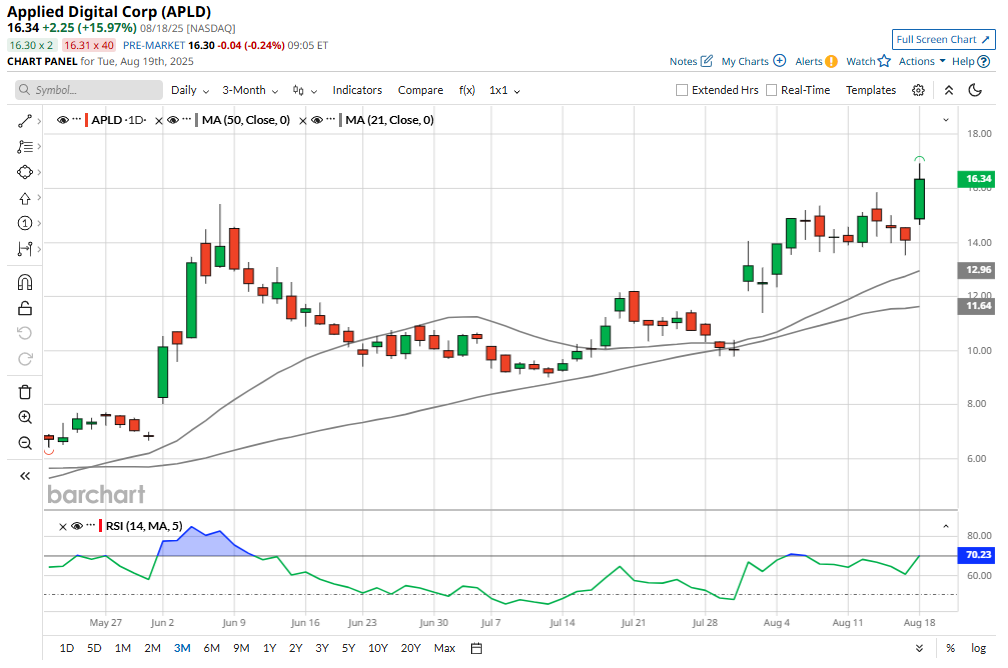
Task: Toggle visibility of MA 21 indicator
Action: tap(317, 120)
